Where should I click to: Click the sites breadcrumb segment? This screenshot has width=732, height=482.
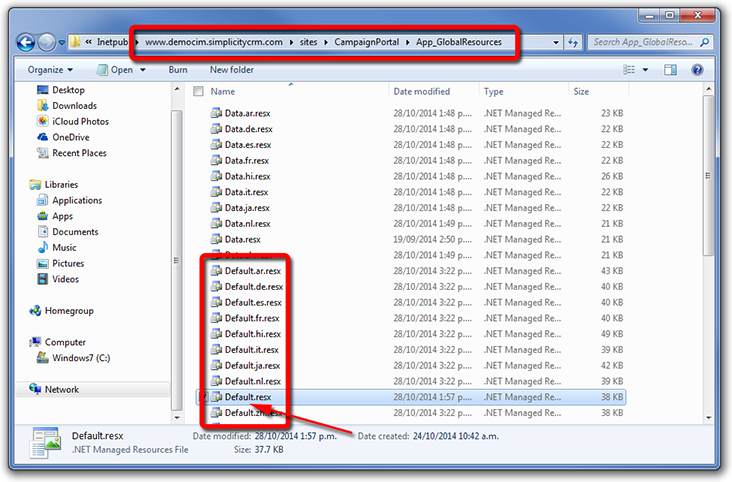[308, 42]
